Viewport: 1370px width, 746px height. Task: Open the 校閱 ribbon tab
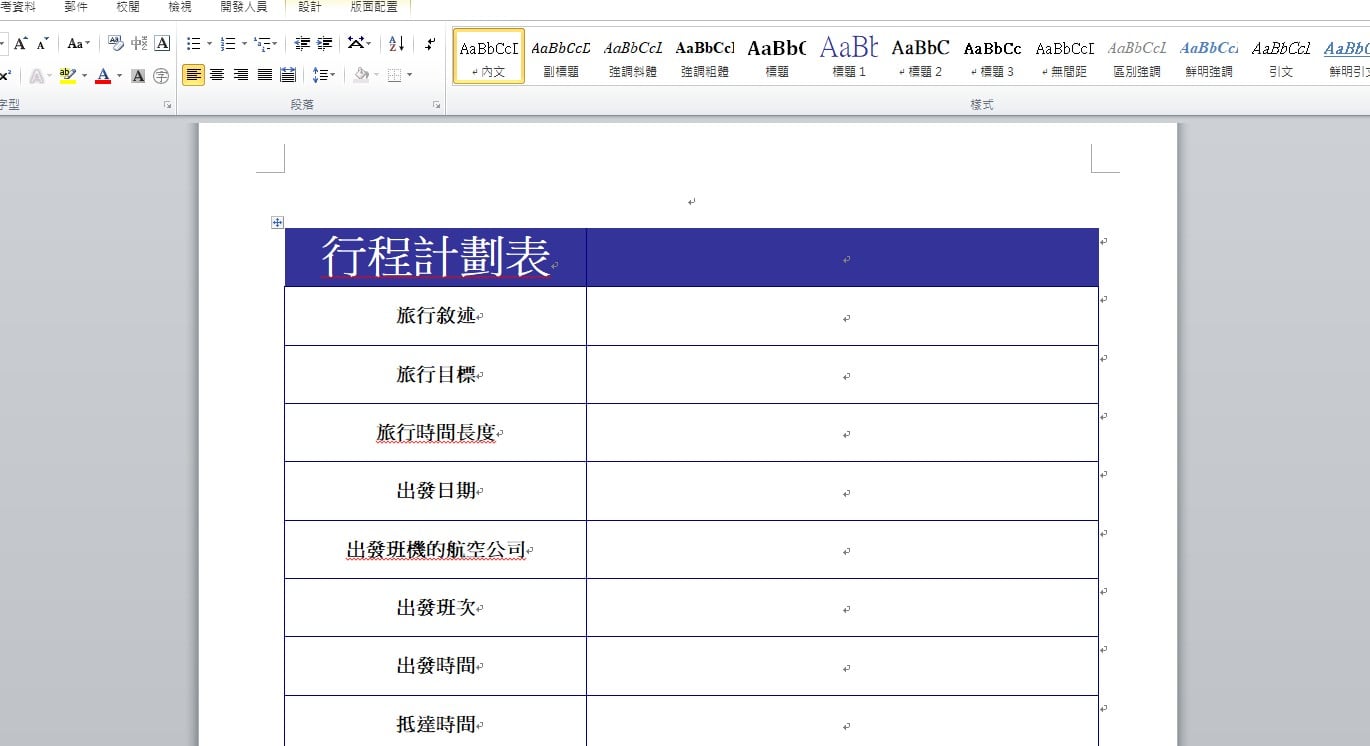[128, 7]
